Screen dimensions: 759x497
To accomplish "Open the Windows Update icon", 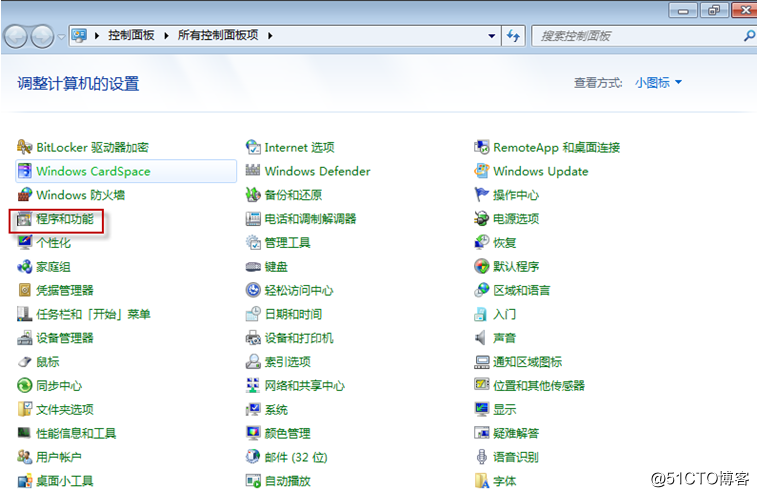I will (482, 171).
